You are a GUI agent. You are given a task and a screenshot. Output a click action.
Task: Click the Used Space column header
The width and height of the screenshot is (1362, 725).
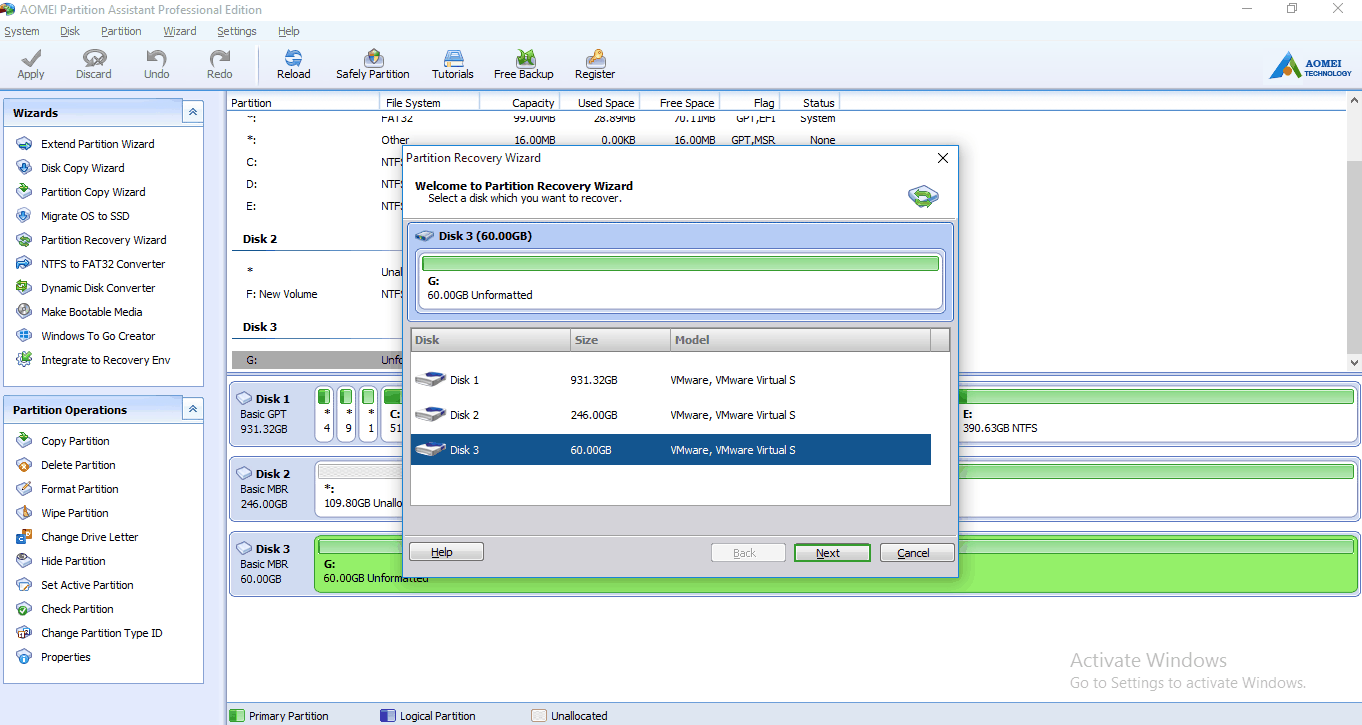pyautogui.click(x=599, y=103)
